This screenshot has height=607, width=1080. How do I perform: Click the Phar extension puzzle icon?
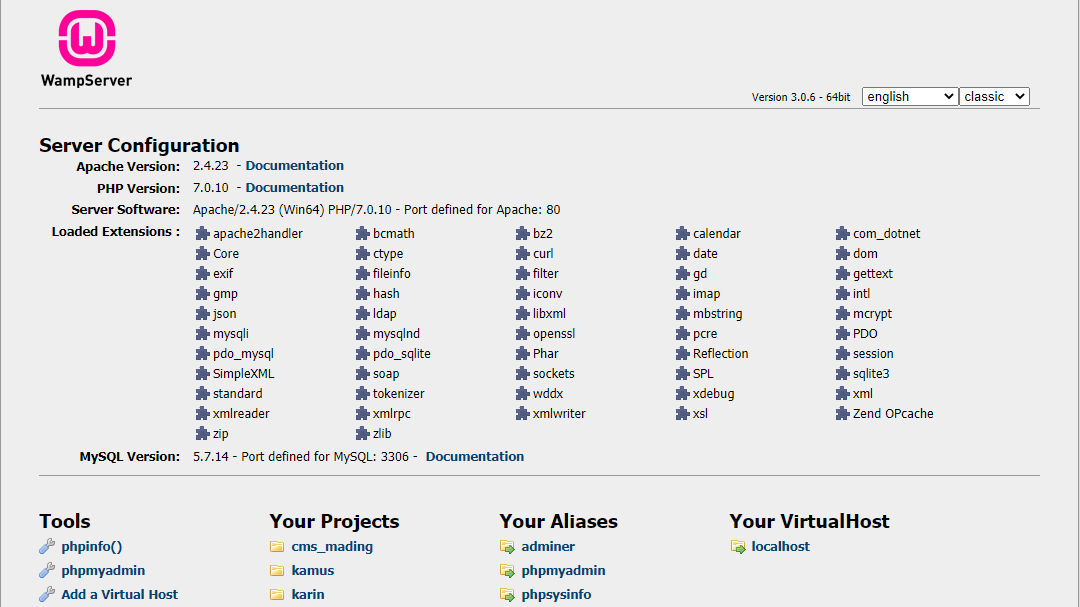click(x=523, y=353)
